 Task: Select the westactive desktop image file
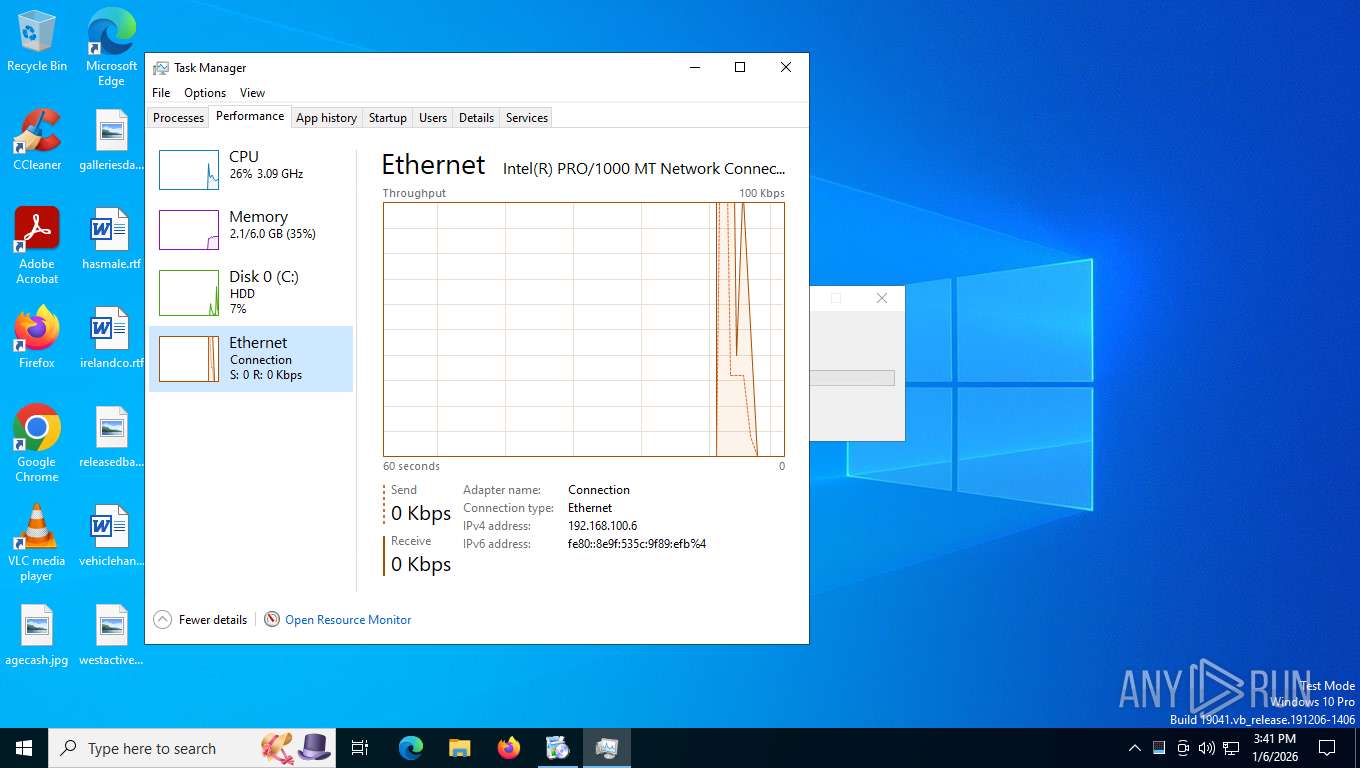coord(111,636)
